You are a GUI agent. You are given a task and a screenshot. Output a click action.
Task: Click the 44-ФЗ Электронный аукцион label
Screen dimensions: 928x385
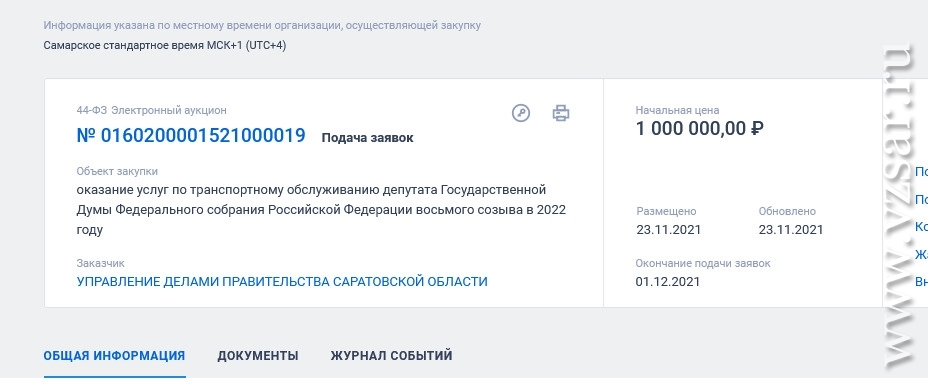point(152,111)
